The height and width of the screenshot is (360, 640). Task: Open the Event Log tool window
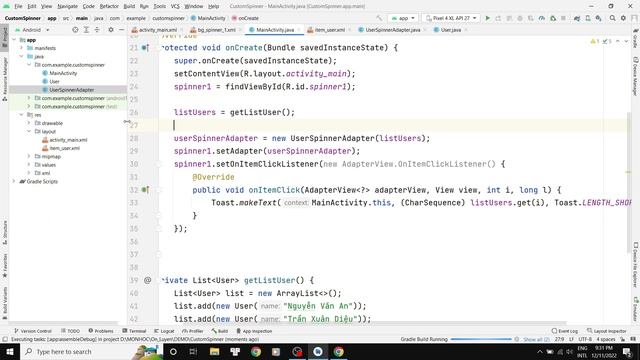[564, 331]
